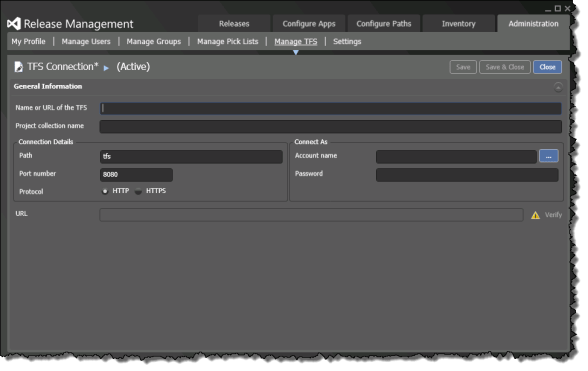Screen dimensions: 588x371
Task: Browse for account with ellipsis button
Action: [x=548, y=156]
